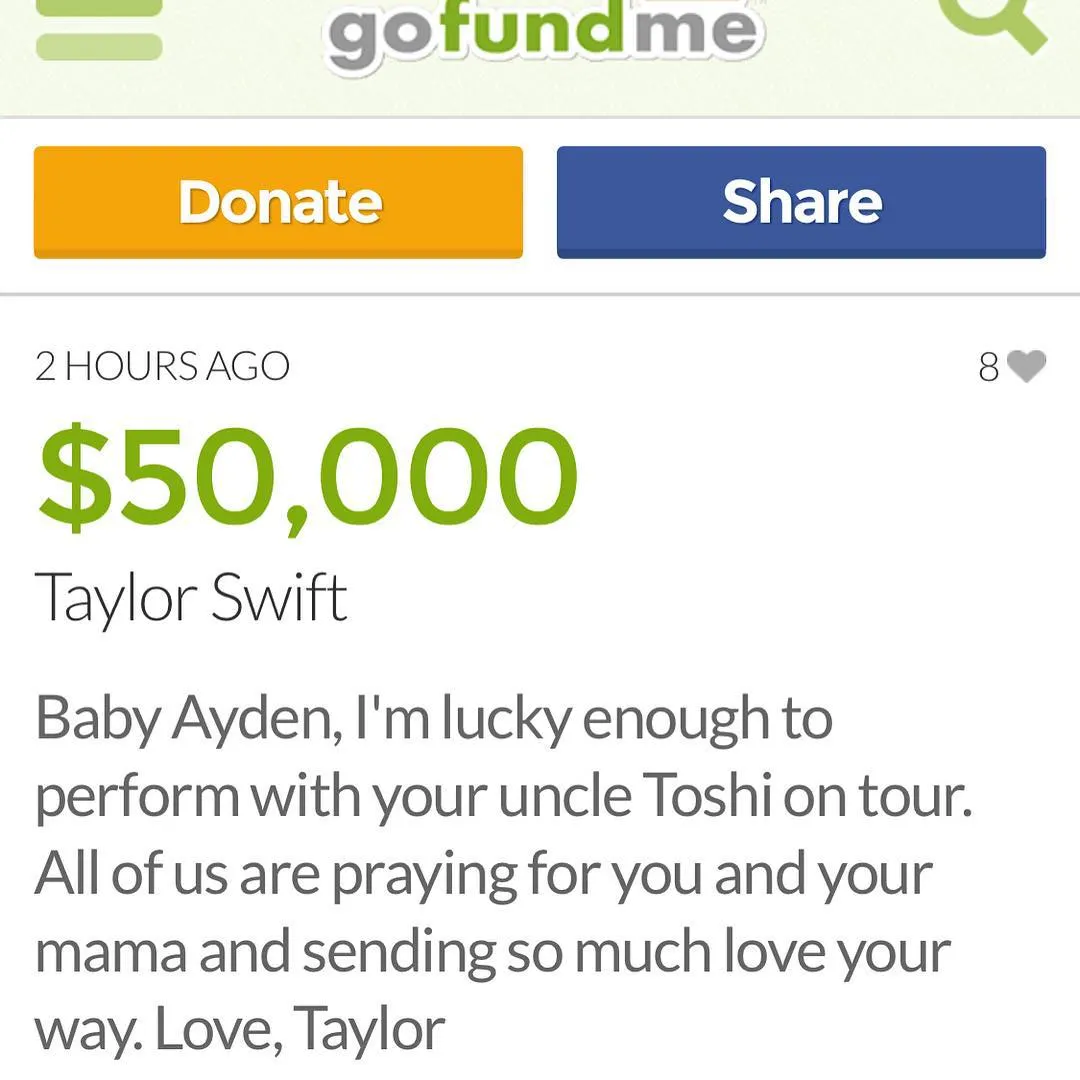Like the donation with the heart icon
1080x1080 pixels.
click(x=1026, y=367)
